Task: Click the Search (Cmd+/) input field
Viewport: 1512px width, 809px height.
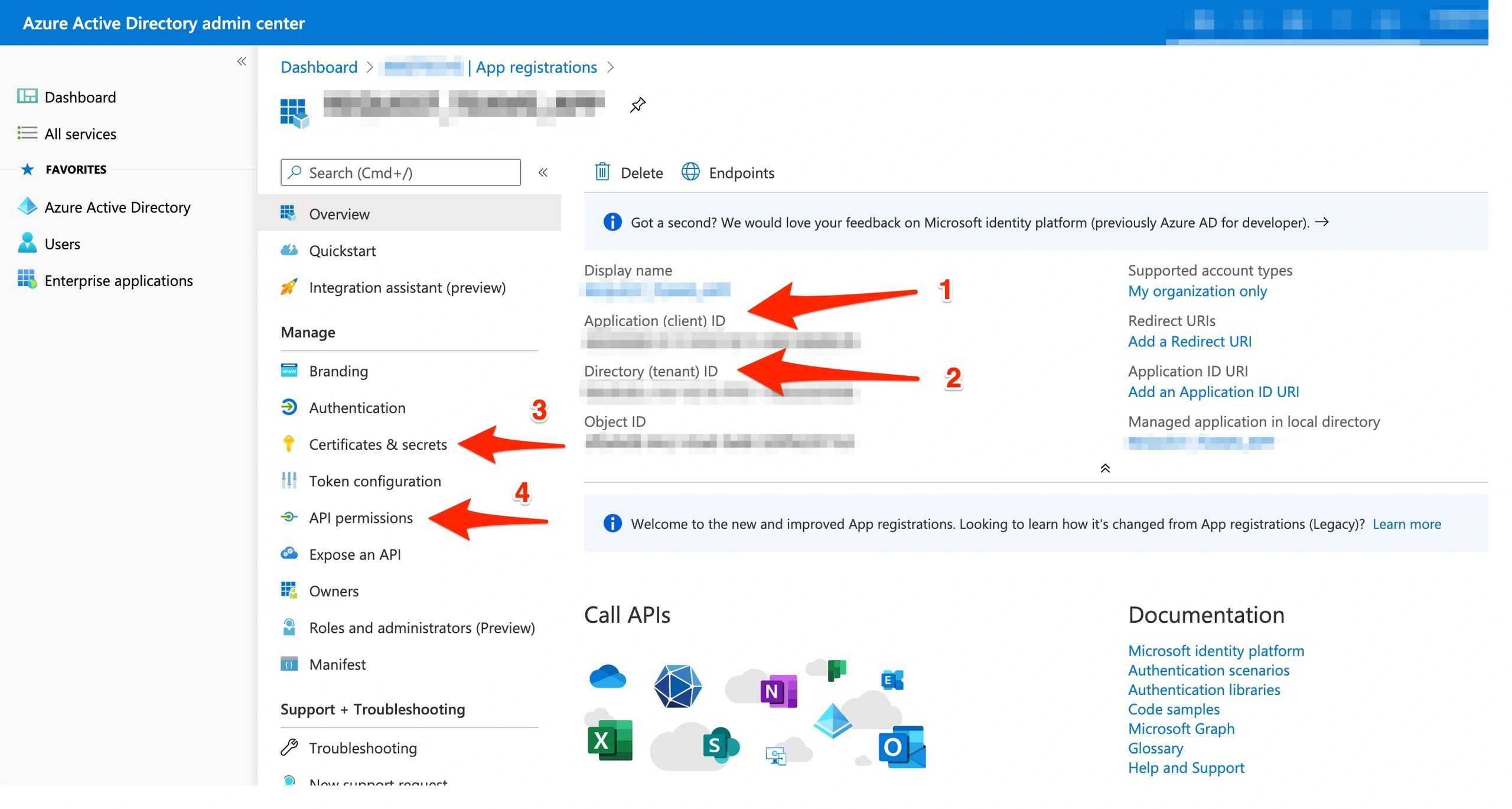Action: (400, 172)
